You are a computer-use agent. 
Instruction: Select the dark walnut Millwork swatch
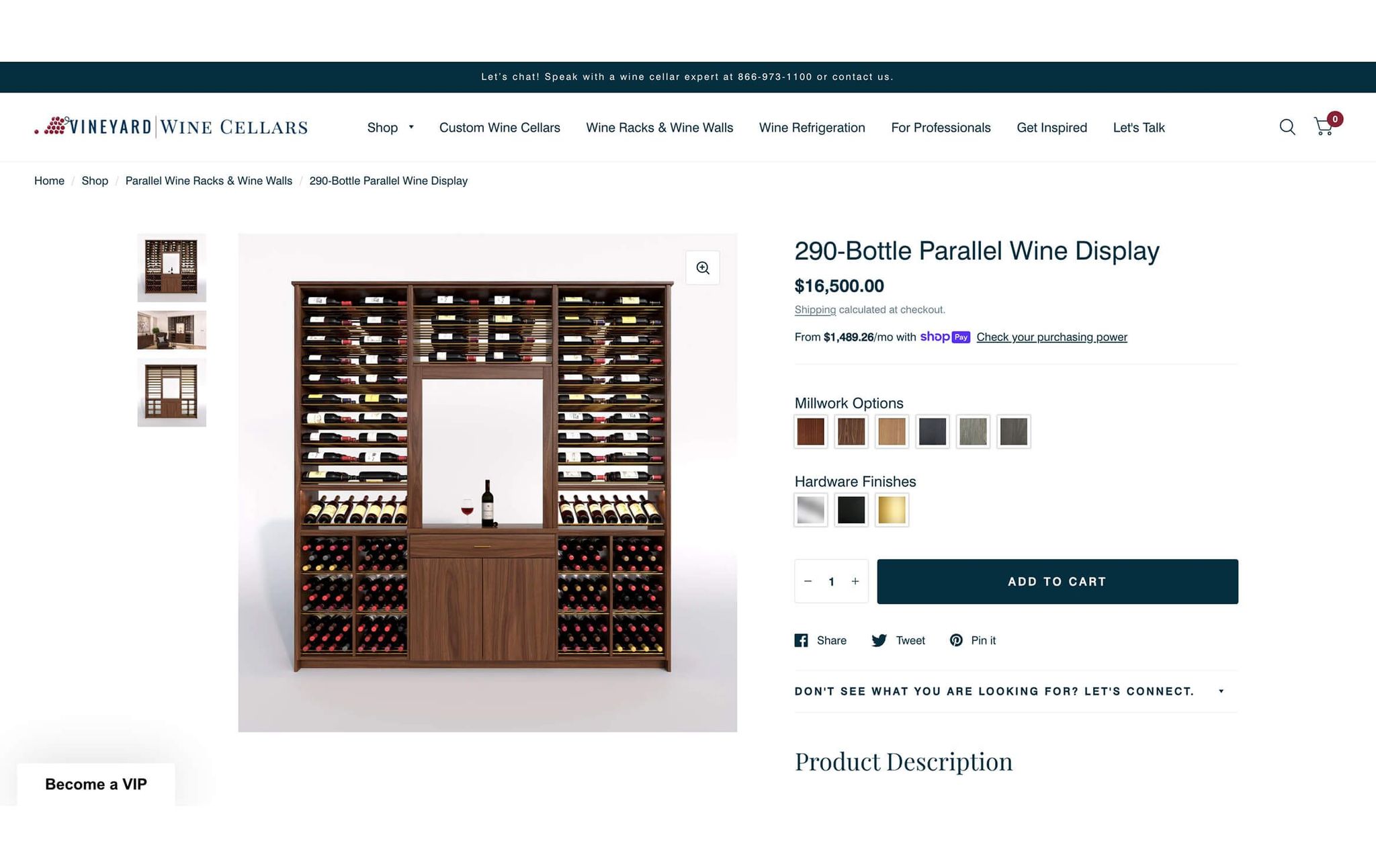[x=851, y=432]
